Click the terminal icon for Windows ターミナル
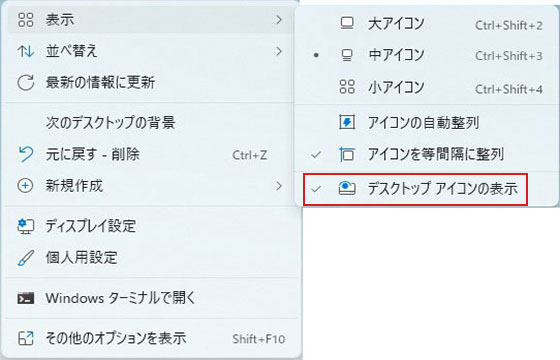 [x=26, y=298]
